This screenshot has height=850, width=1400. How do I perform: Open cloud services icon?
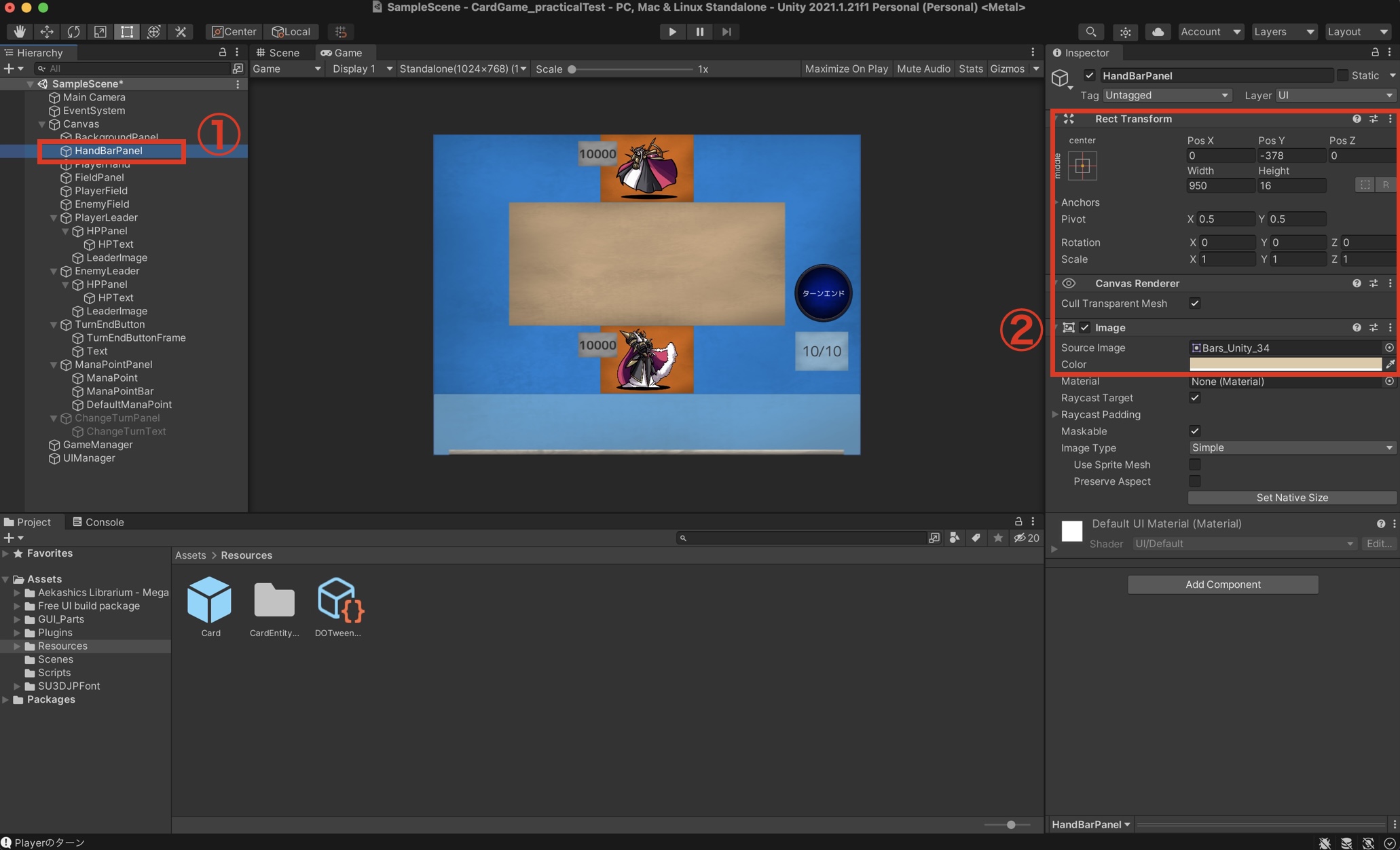[x=1158, y=31]
